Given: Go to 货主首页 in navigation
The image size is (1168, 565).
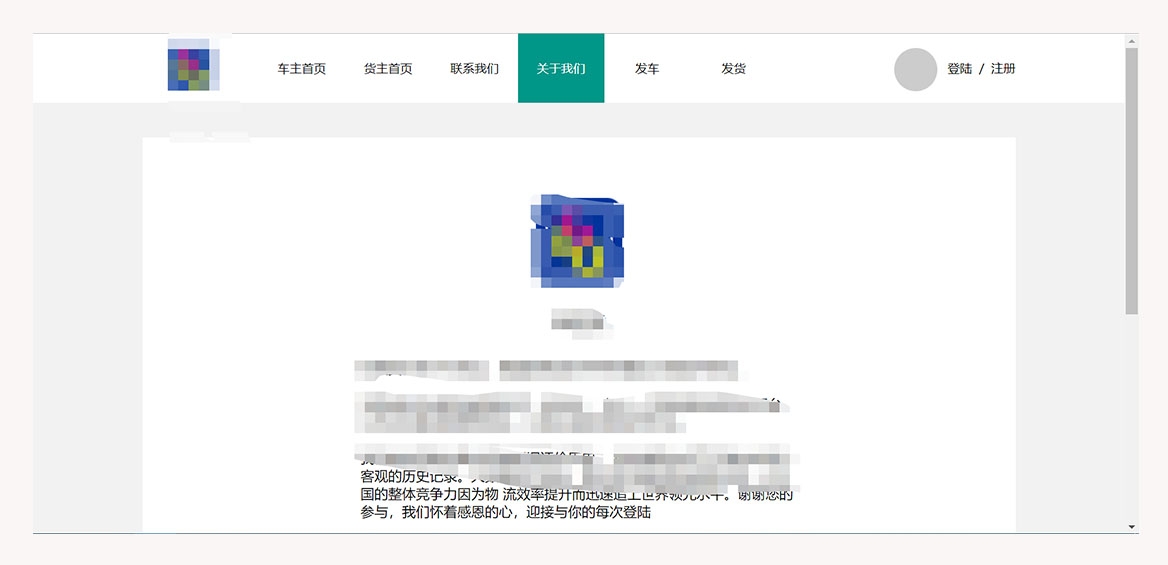Looking at the screenshot, I should [x=387, y=69].
